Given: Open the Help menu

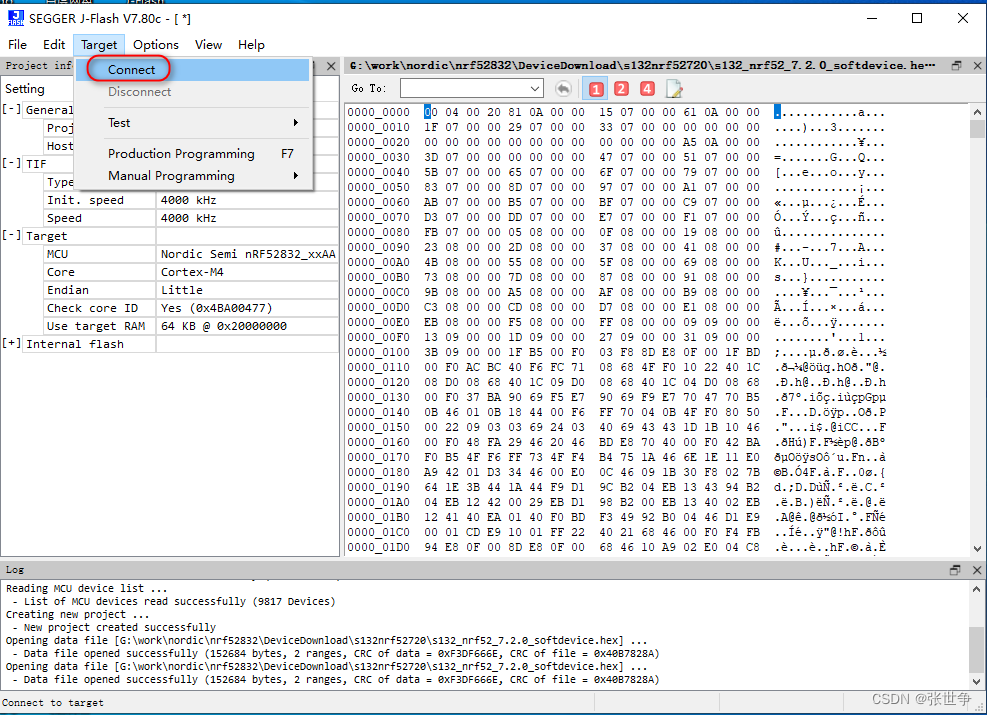Looking at the screenshot, I should (x=251, y=45).
